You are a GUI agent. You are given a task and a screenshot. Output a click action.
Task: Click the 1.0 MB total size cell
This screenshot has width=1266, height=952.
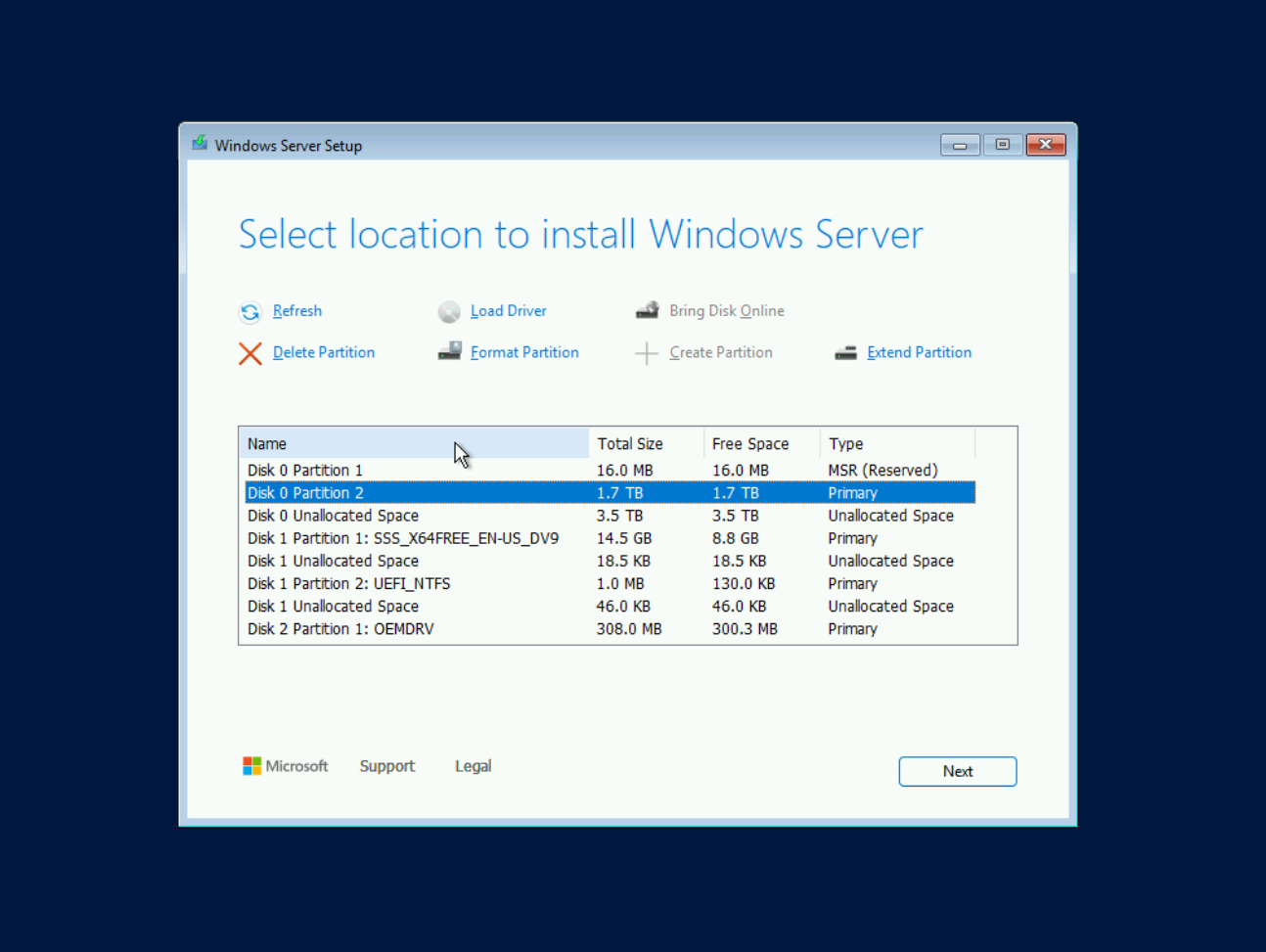[620, 583]
